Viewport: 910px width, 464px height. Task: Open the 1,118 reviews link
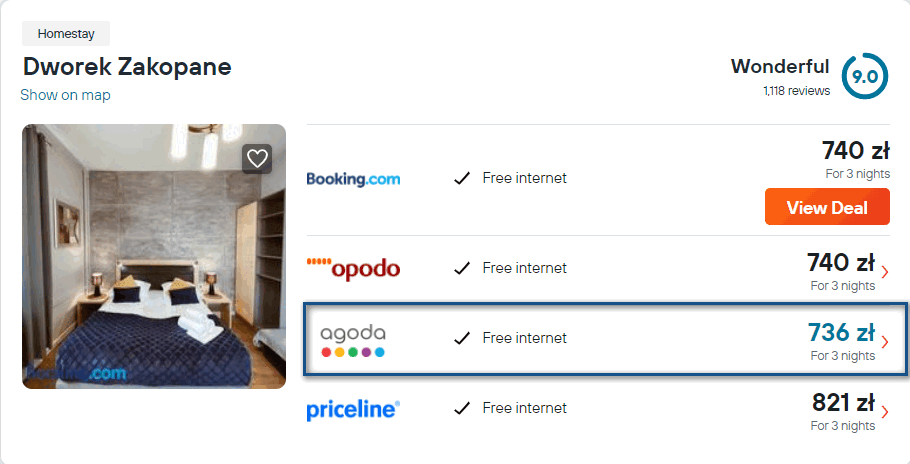(x=796, y=91)
